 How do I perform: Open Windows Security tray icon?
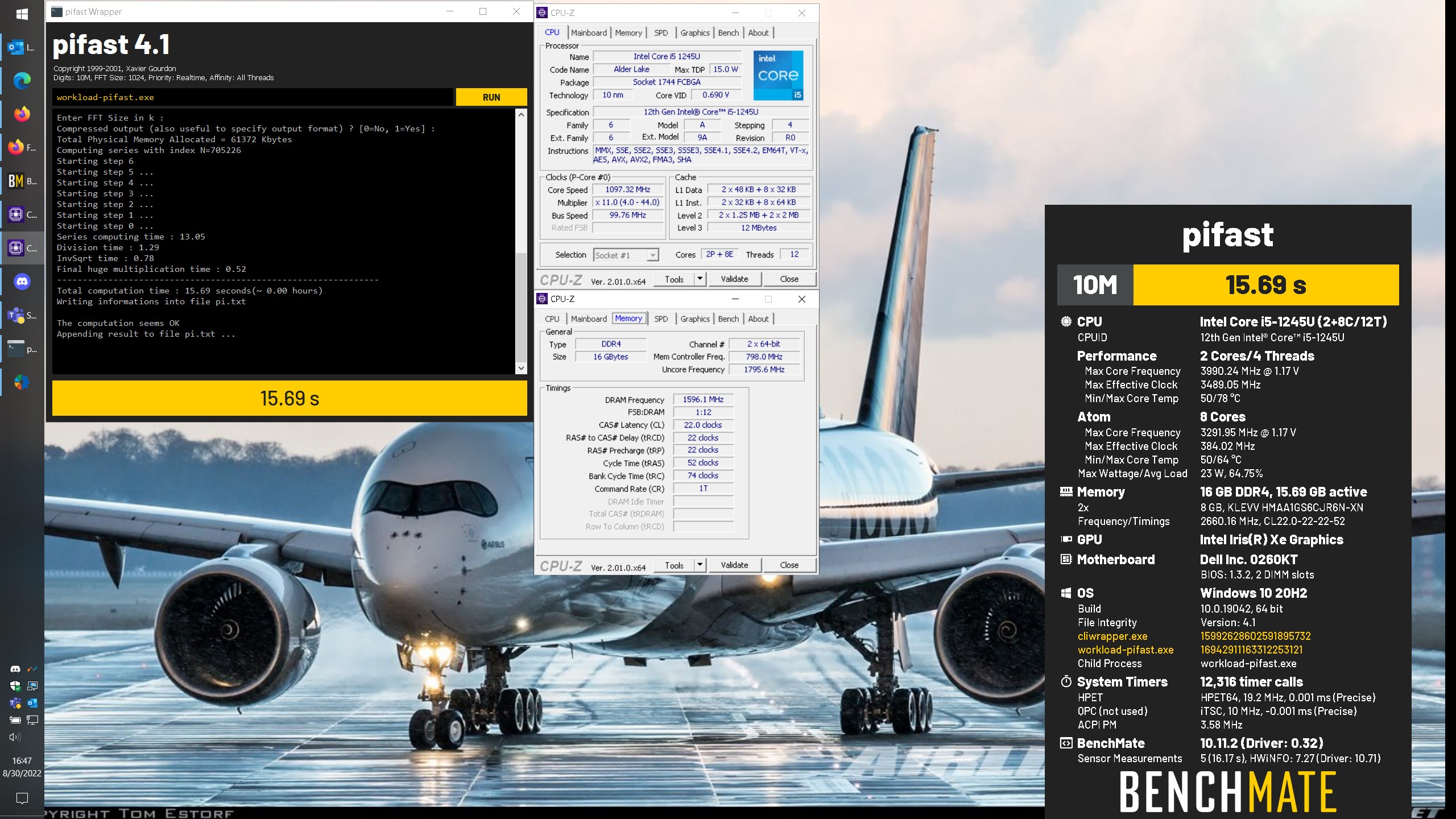15,686
